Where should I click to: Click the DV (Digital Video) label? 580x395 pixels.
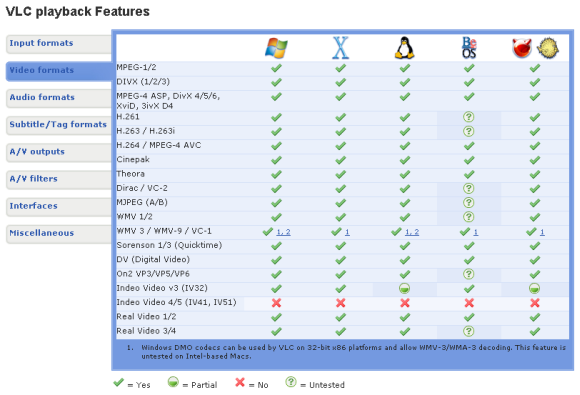(153, 260)
